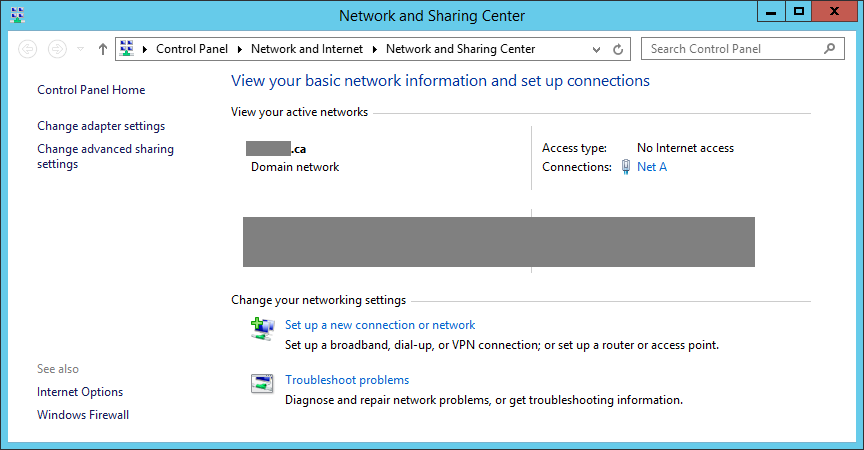Click the Back navigation arrow
The width and height of the screenshot is (864, 450).
click(x=28, y=49)
